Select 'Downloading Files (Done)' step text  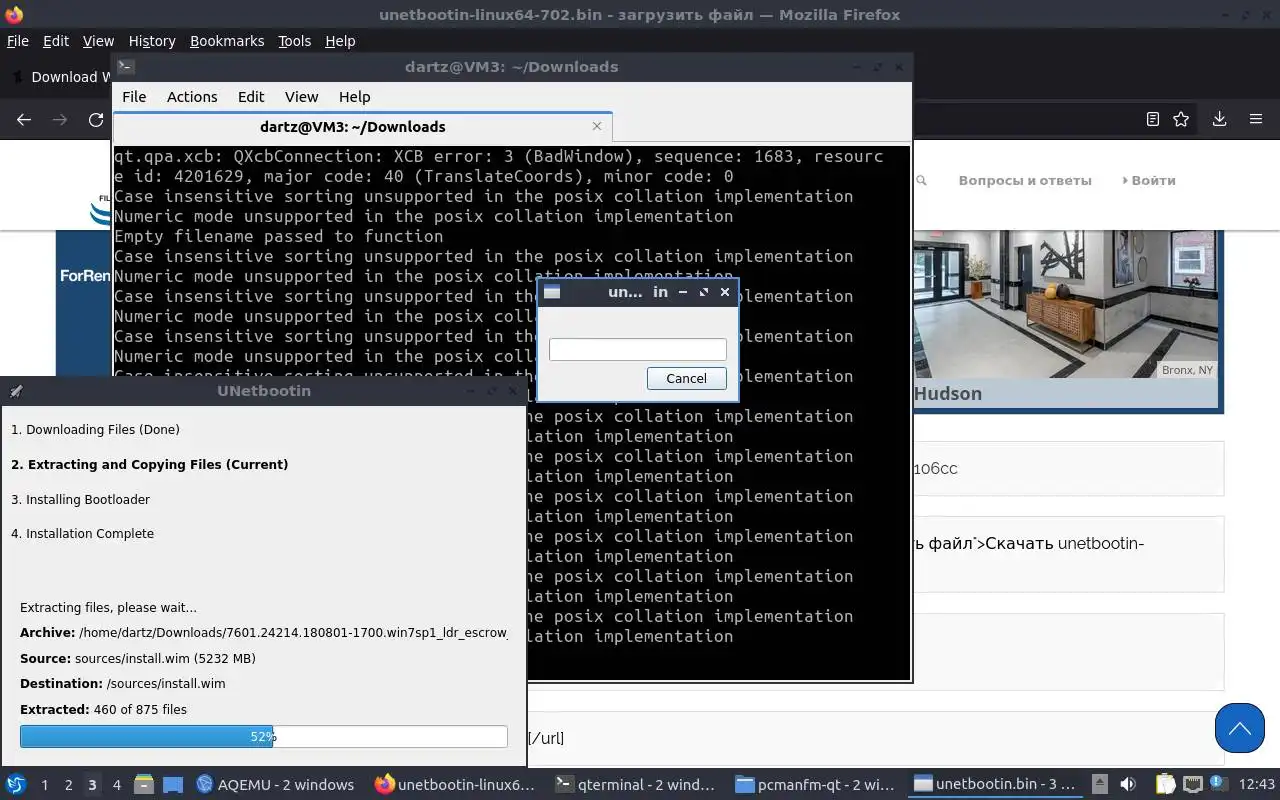[95, 429]
